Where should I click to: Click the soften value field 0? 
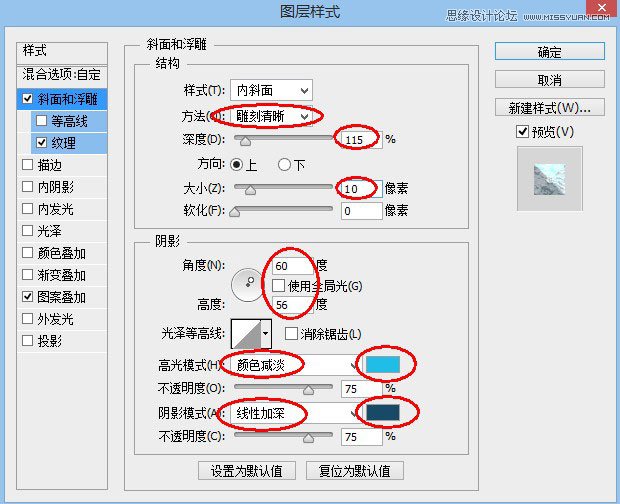click(x=361, y=211)
